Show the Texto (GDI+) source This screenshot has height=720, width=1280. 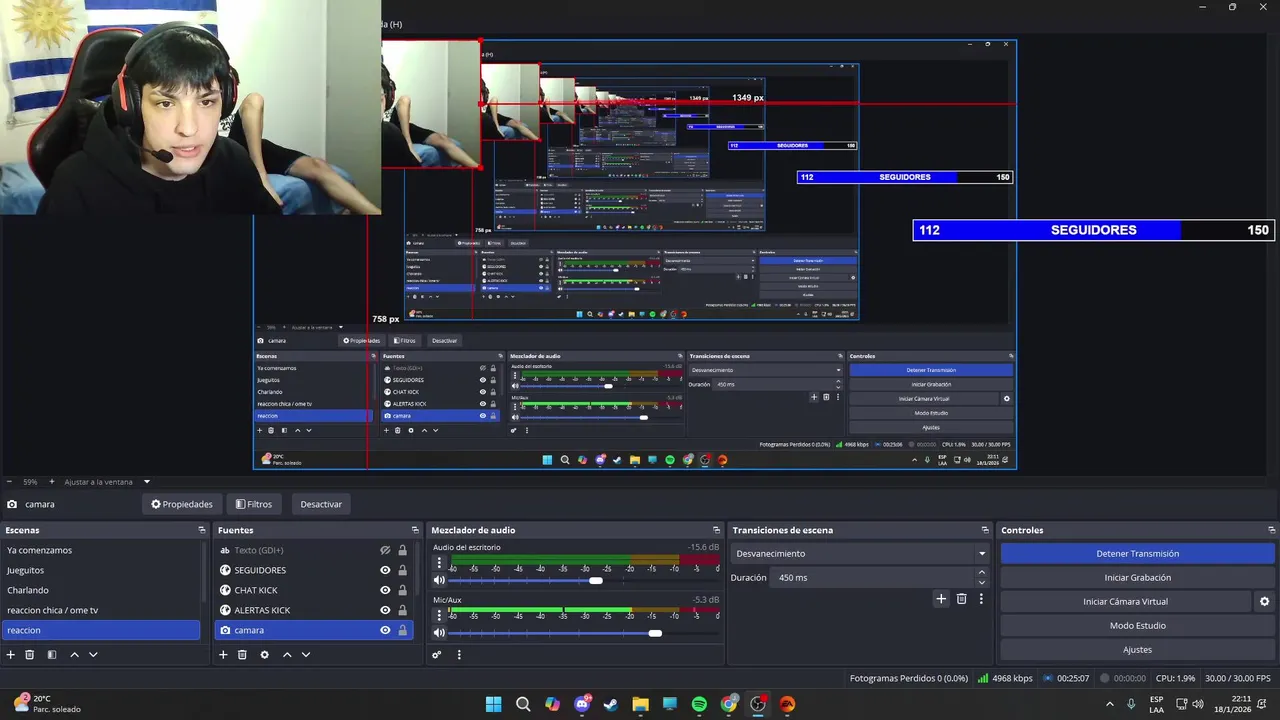[385, 550]
